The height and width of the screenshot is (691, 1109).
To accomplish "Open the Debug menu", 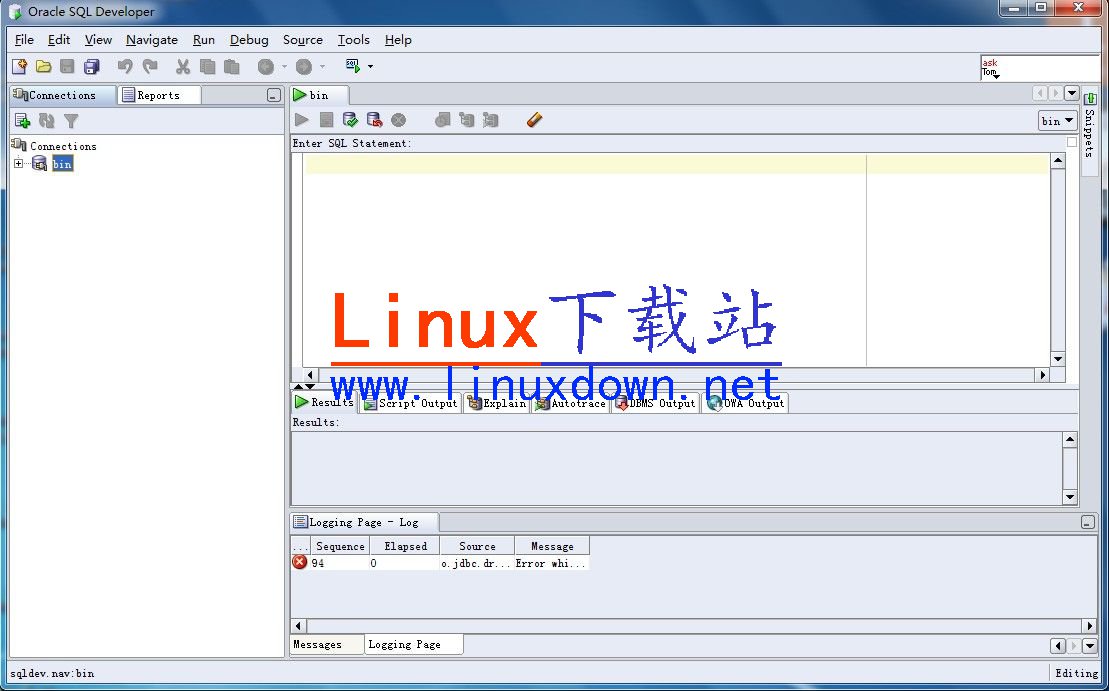I will pyautogui.click(x=249, y=40).
